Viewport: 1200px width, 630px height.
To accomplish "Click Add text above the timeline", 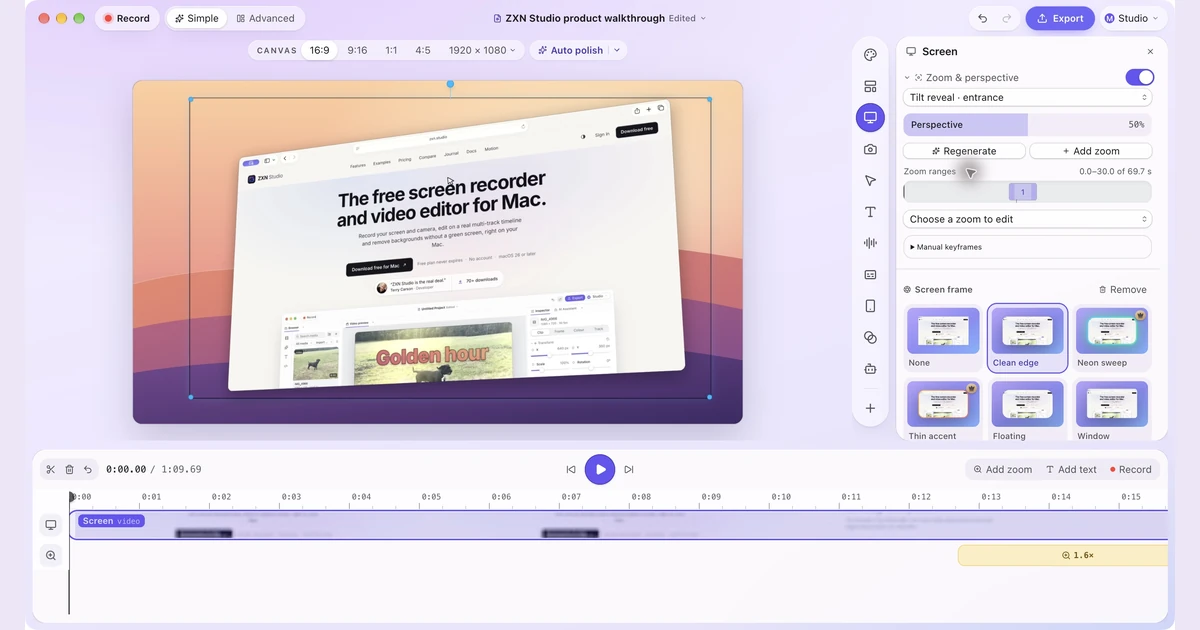I will (x=1071, y=469).
